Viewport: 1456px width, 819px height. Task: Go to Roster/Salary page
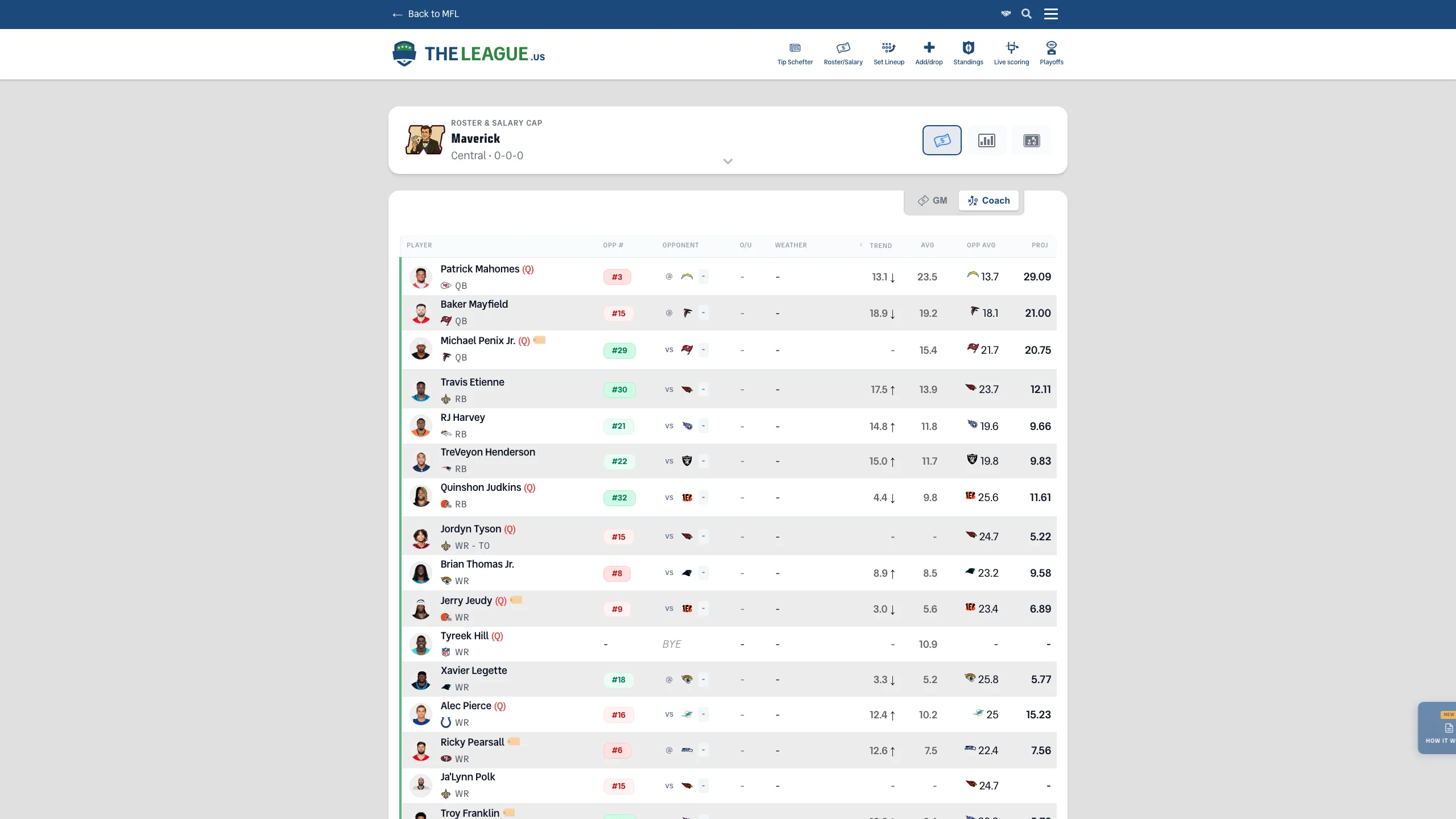point(843,53)
